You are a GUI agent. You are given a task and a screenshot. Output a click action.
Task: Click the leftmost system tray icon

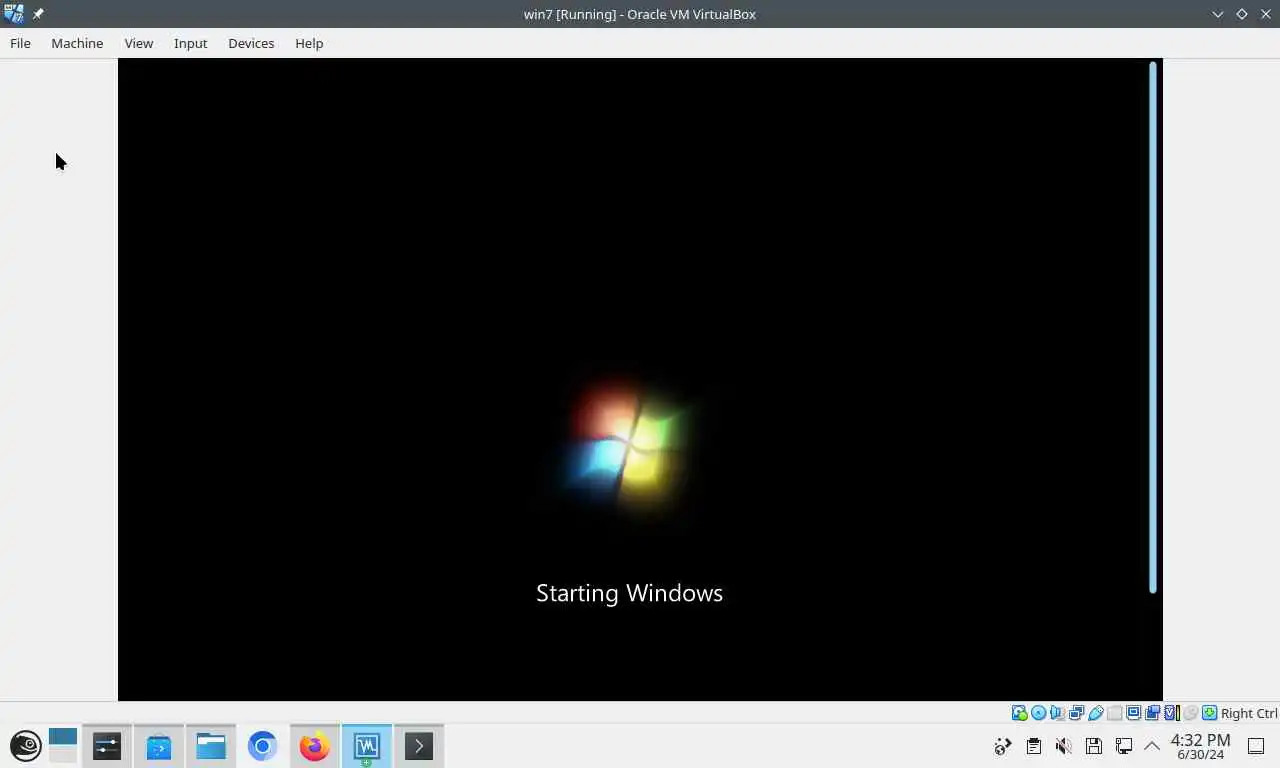(x=1003, y=746)
